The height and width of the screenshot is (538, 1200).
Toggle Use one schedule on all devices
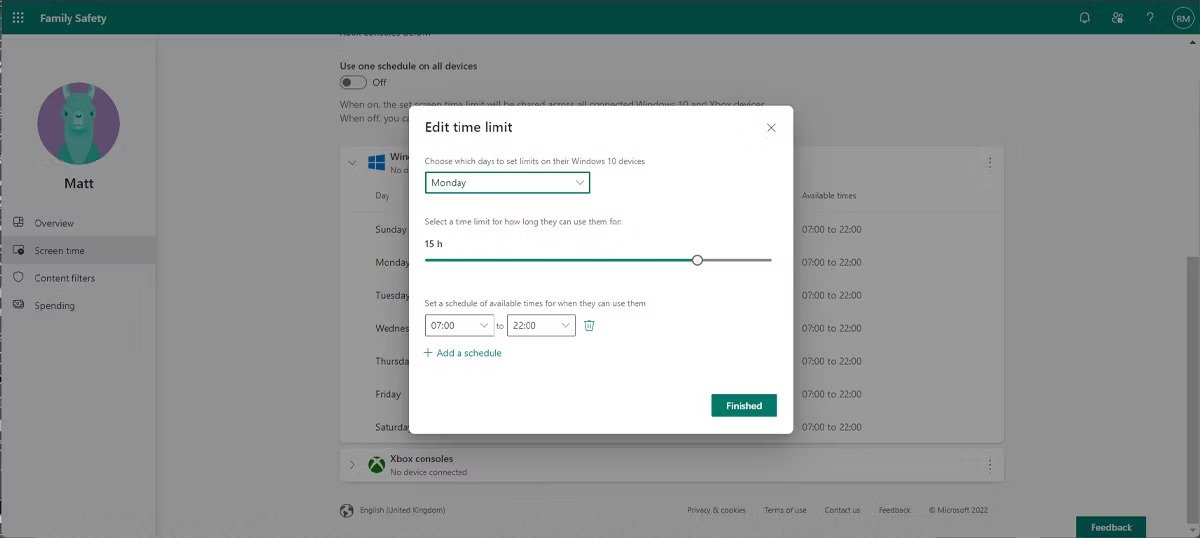pyautogui.click(x=354, y=82)
